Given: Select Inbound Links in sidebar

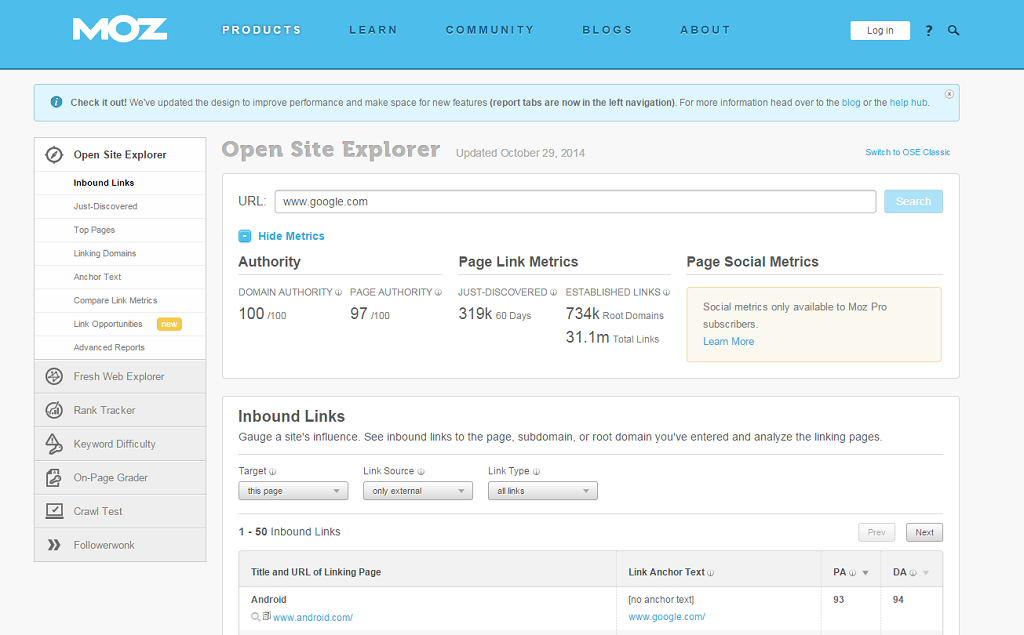Looking at the screenshot, I should [104, 183].
